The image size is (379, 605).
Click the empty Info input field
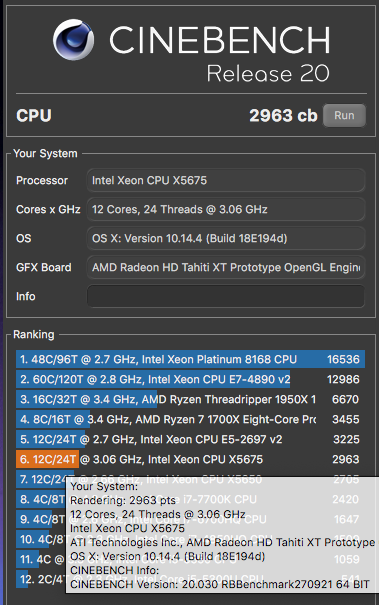tap(226, 296)
